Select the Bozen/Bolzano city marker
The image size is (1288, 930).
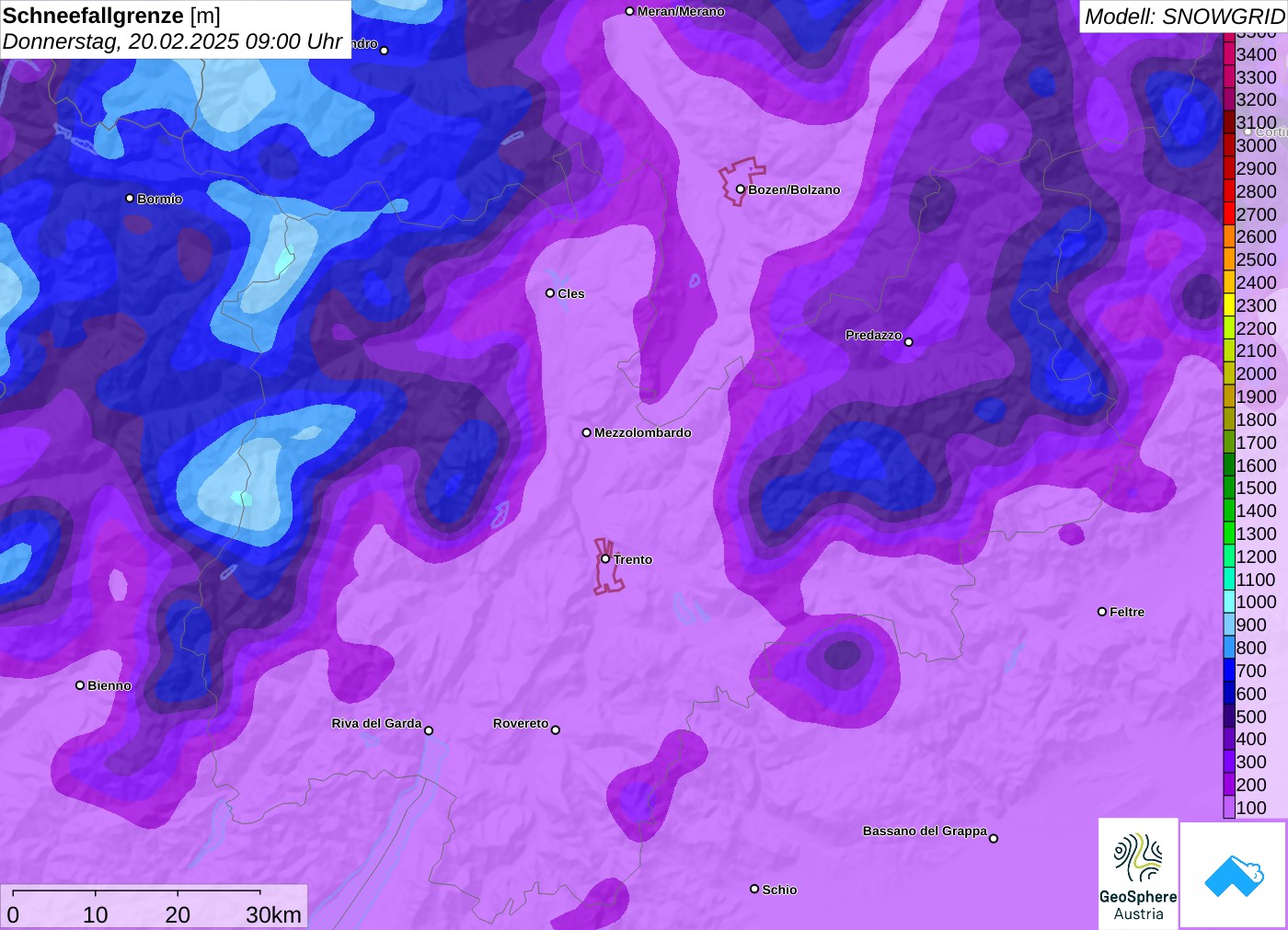click(740, 189)
